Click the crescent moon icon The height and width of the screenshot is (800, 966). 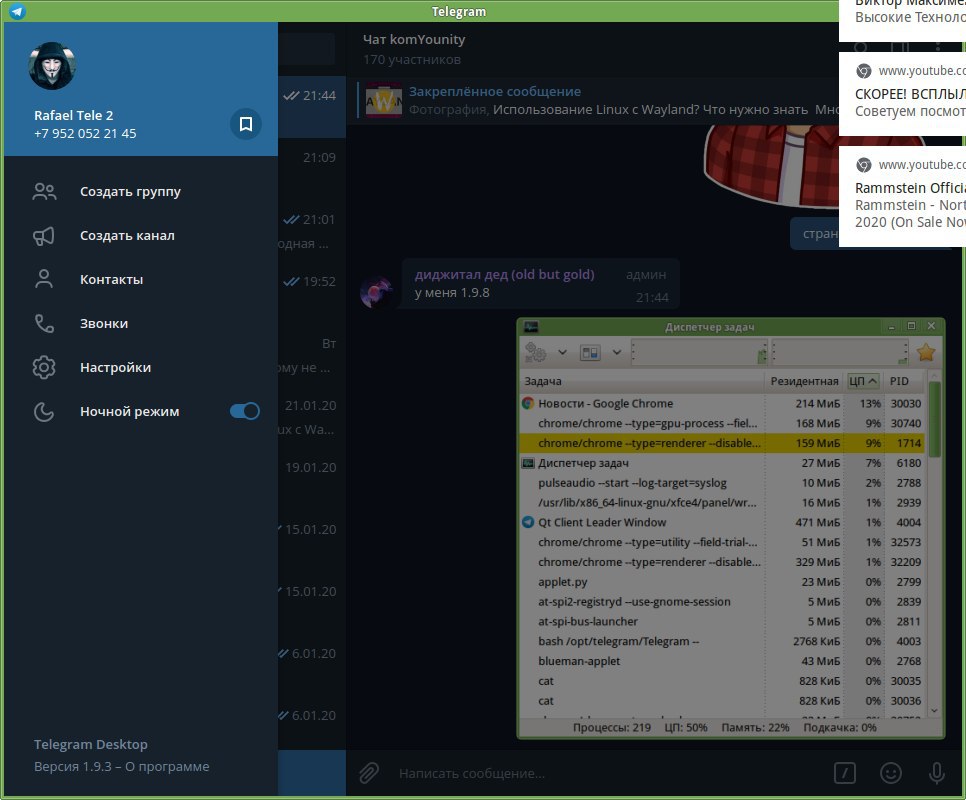44,411
